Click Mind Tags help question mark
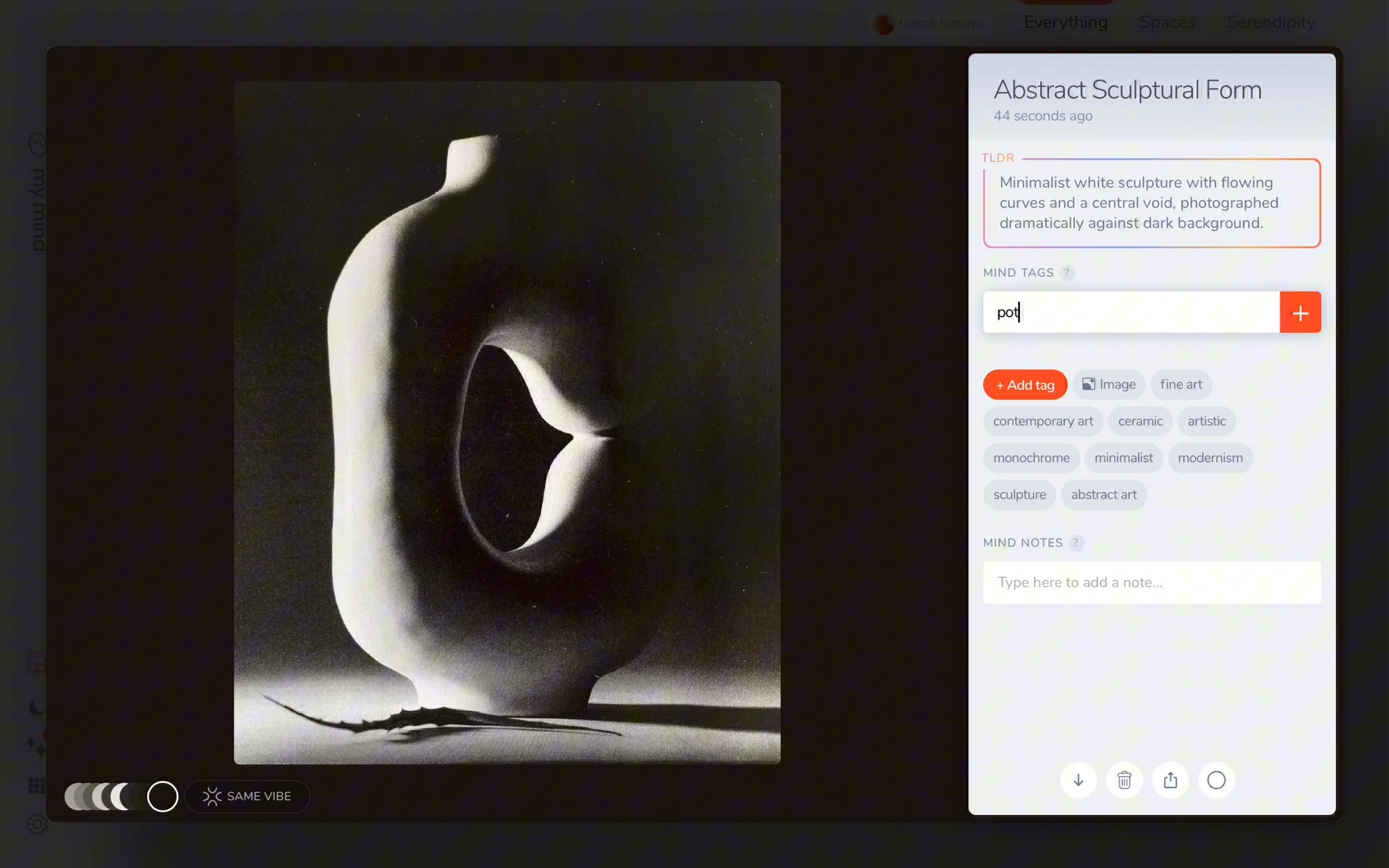Viewport: 1389px width, 868px height. click(x=1067, y=273)
